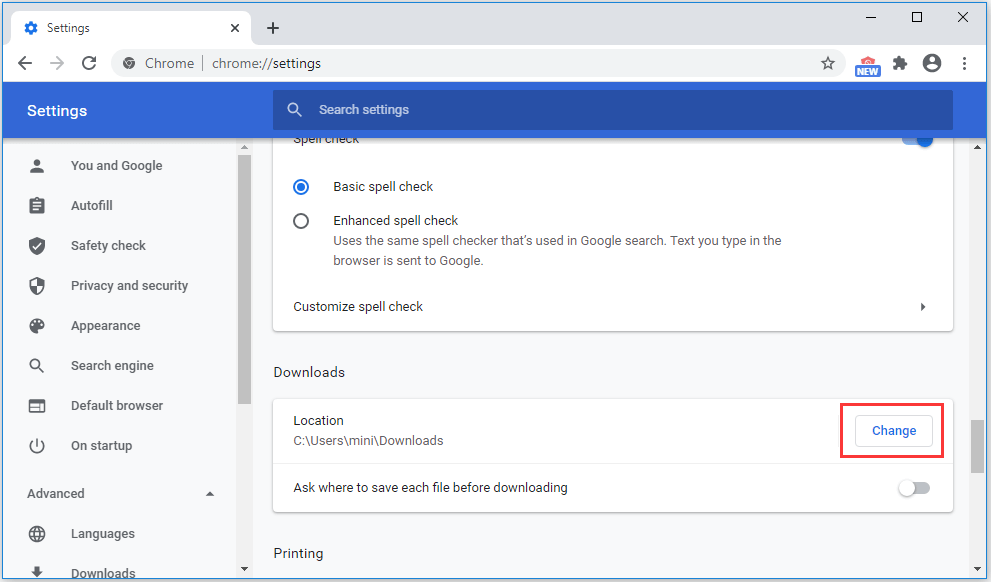The width and height of the screenshot is (991, 582).
Task: Open a new tab with the plus button
Action: 272,28
